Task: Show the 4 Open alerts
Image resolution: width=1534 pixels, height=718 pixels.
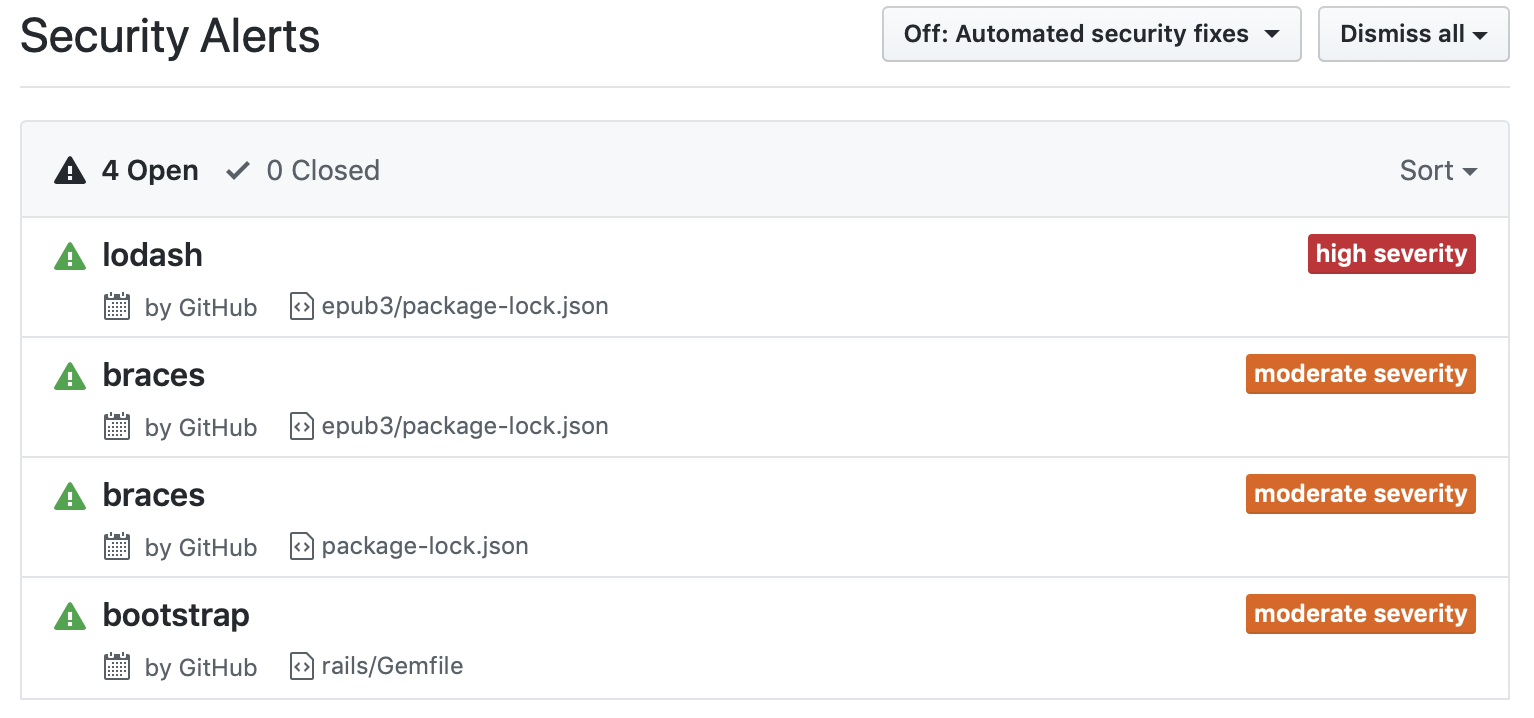Action: point(149,171)
